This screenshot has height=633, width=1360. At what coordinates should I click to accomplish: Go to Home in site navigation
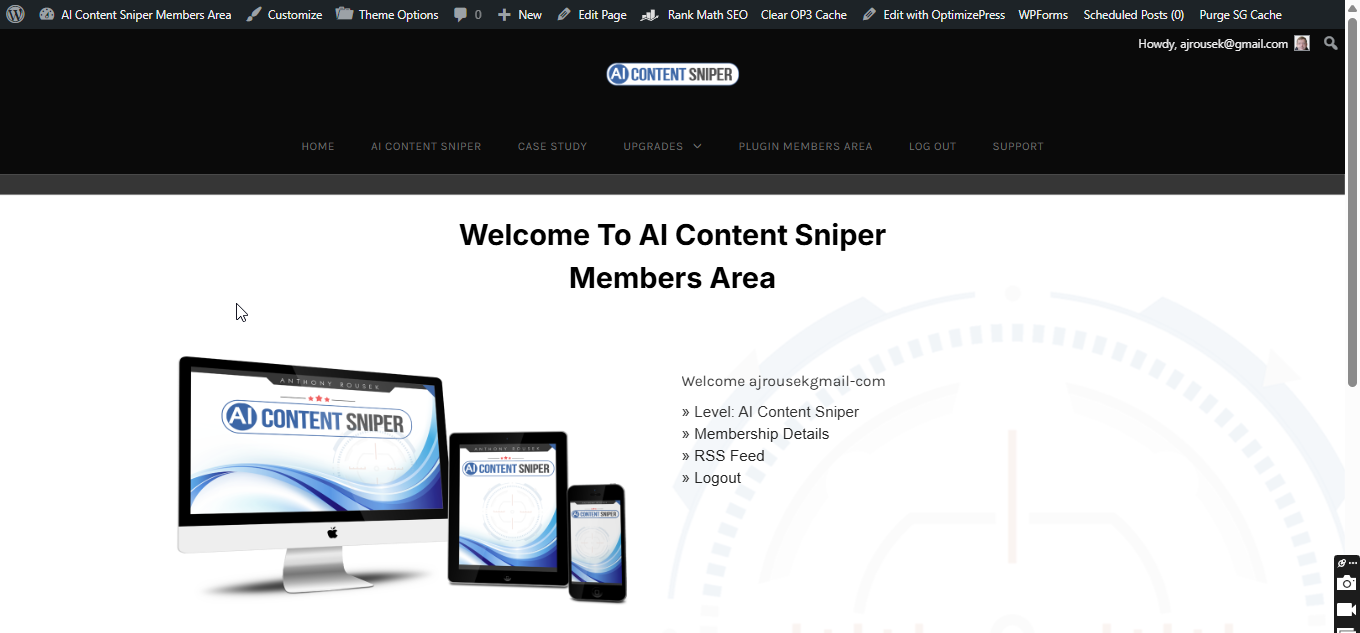(x=318, y=146)
